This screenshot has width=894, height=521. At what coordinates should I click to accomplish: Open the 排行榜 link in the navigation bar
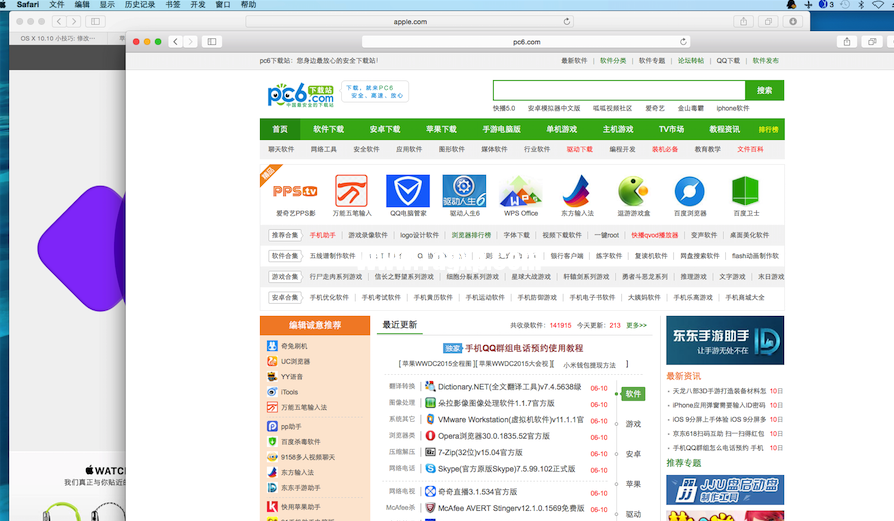[768, 129]
